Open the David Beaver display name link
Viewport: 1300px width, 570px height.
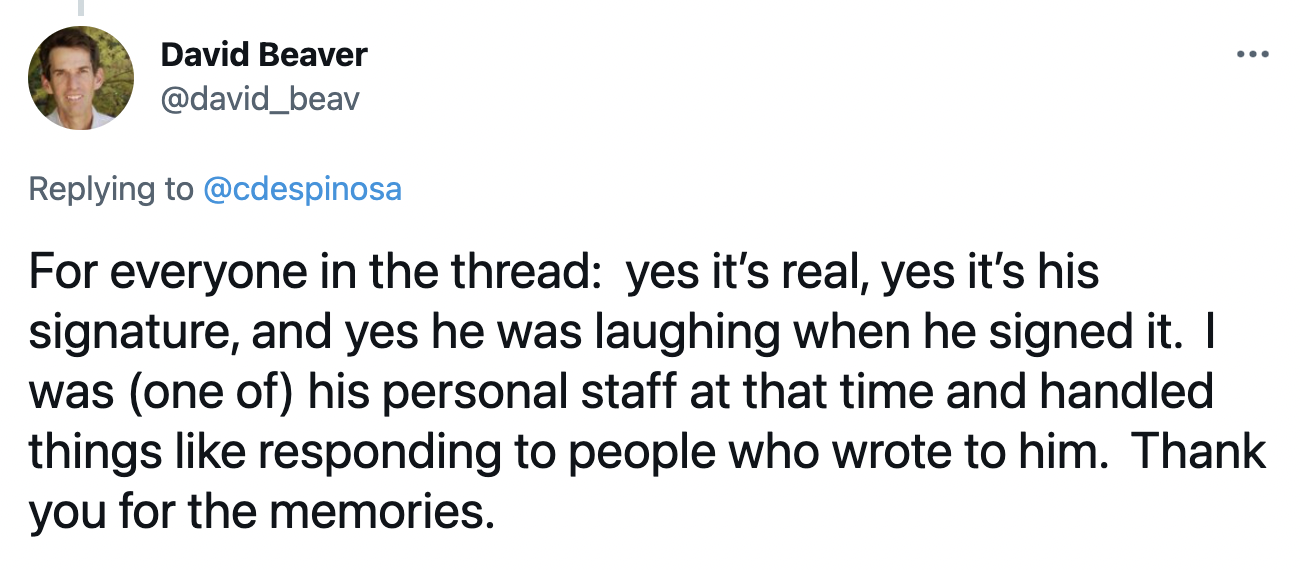click(264, 54)
